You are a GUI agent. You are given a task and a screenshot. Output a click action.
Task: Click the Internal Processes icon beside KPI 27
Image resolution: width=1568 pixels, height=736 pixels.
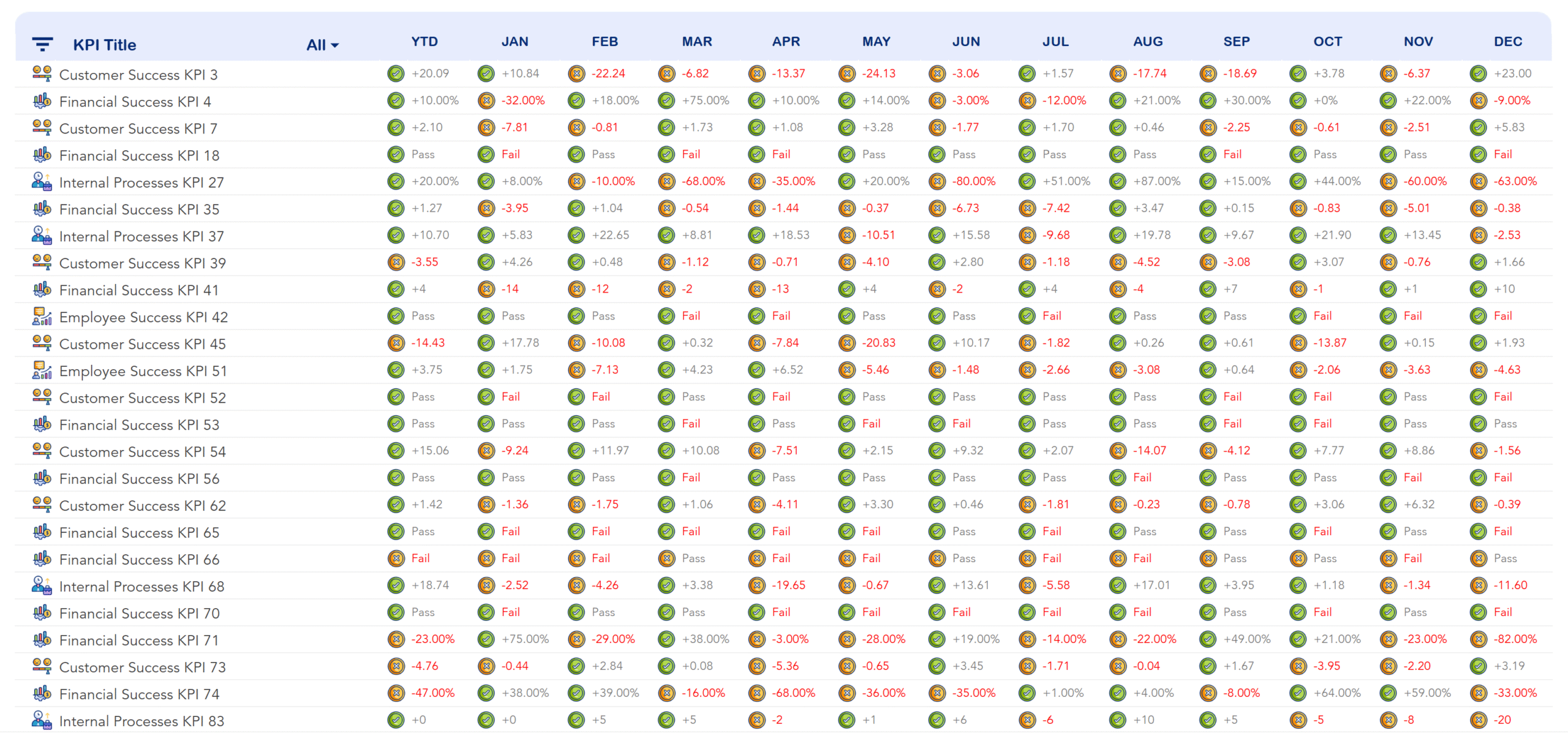(x=41, y=181)
